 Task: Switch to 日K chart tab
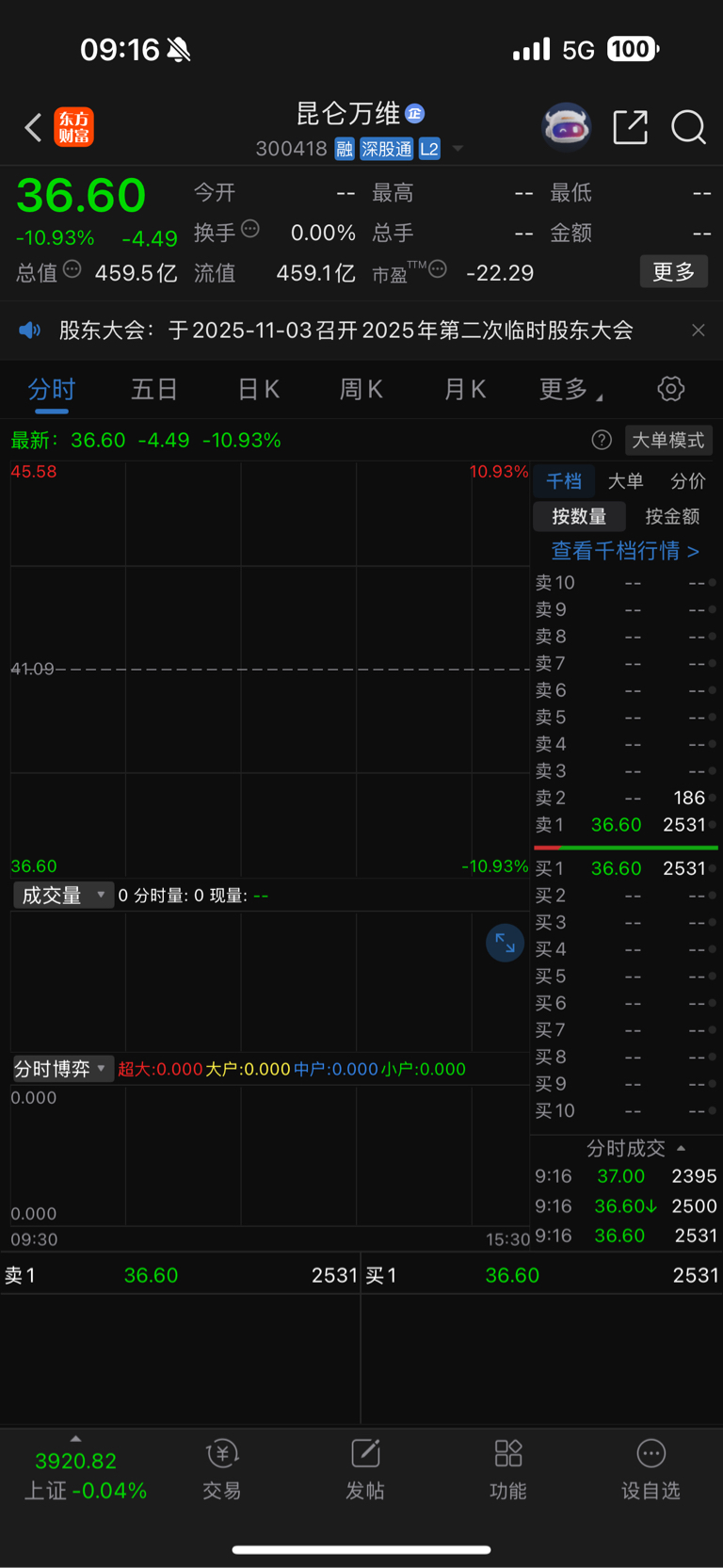(x=258, y=389)
